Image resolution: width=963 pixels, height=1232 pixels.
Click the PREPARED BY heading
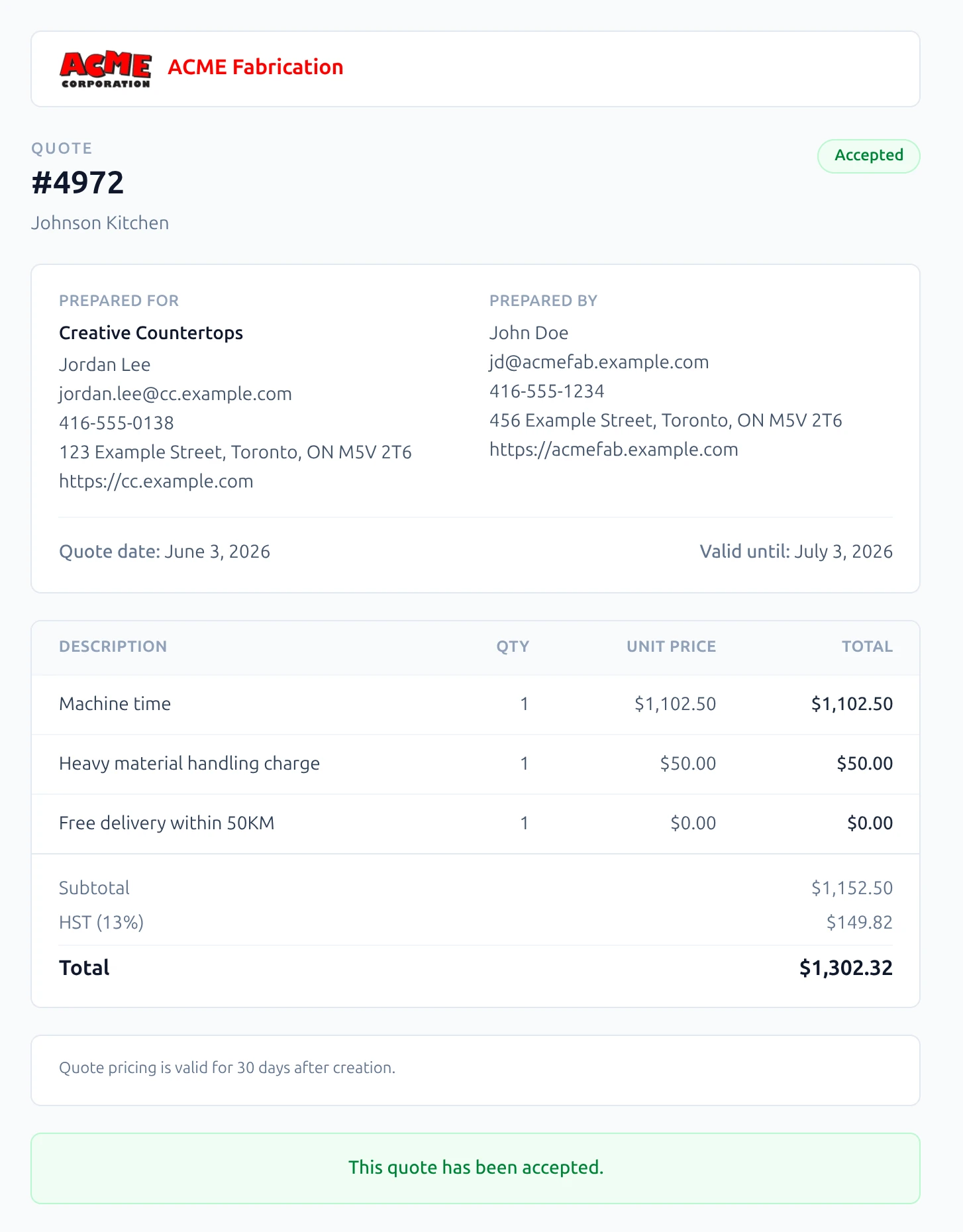543,301
